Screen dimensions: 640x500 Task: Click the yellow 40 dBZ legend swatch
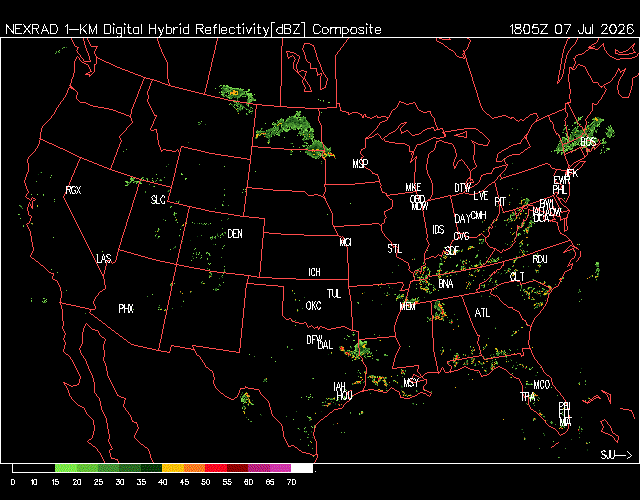tap(173, 468)
